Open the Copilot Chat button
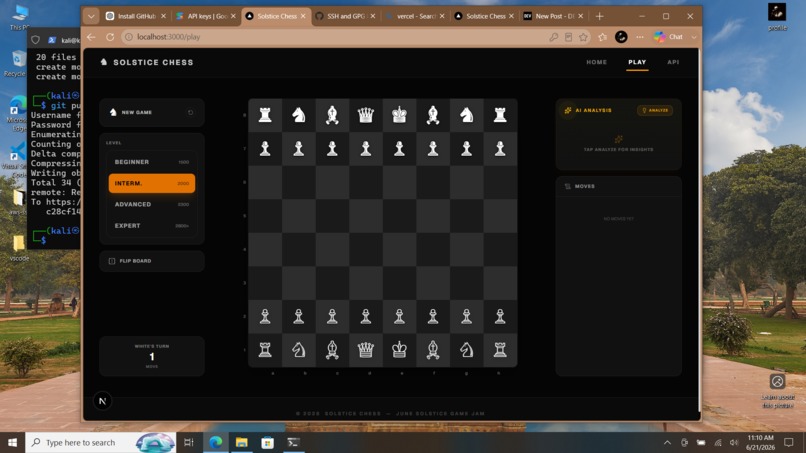 click(669, 37)
